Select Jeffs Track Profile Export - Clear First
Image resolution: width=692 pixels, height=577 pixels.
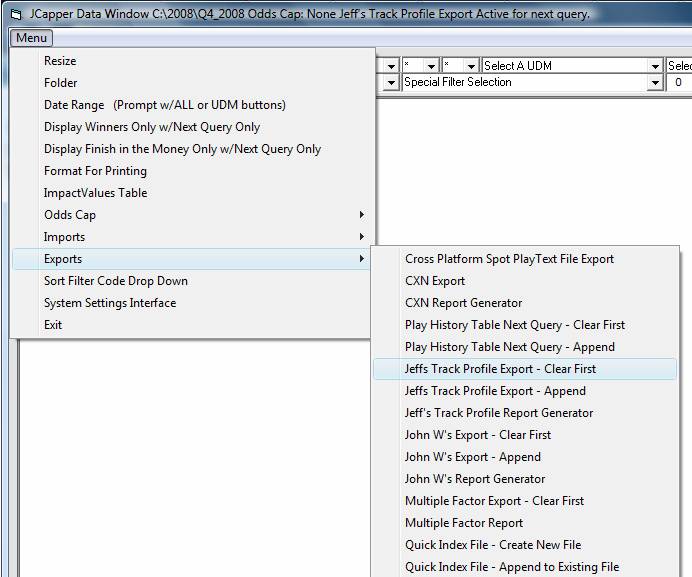(500, 369)
